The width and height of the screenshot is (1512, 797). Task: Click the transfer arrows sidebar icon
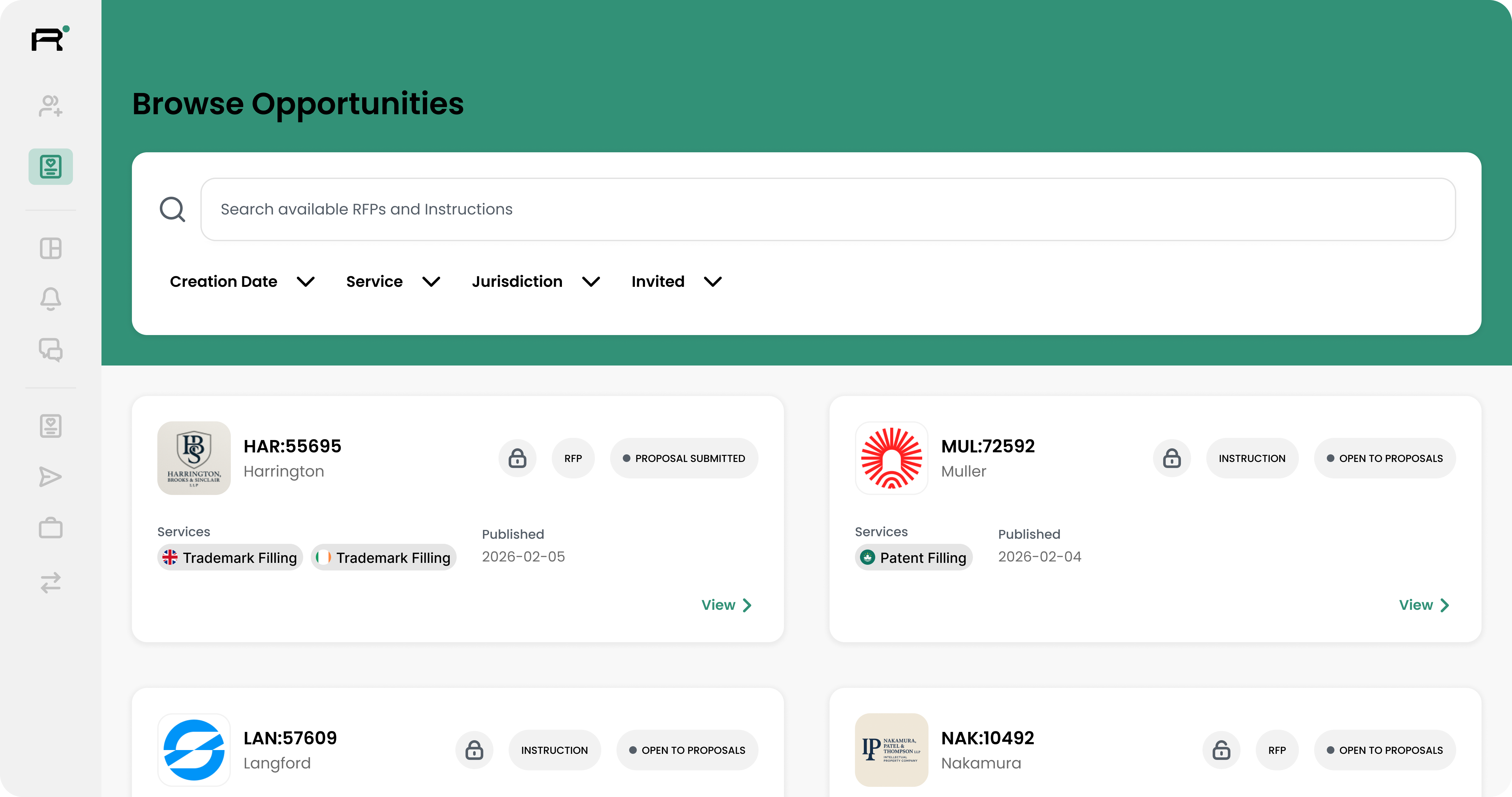[50, 583]
